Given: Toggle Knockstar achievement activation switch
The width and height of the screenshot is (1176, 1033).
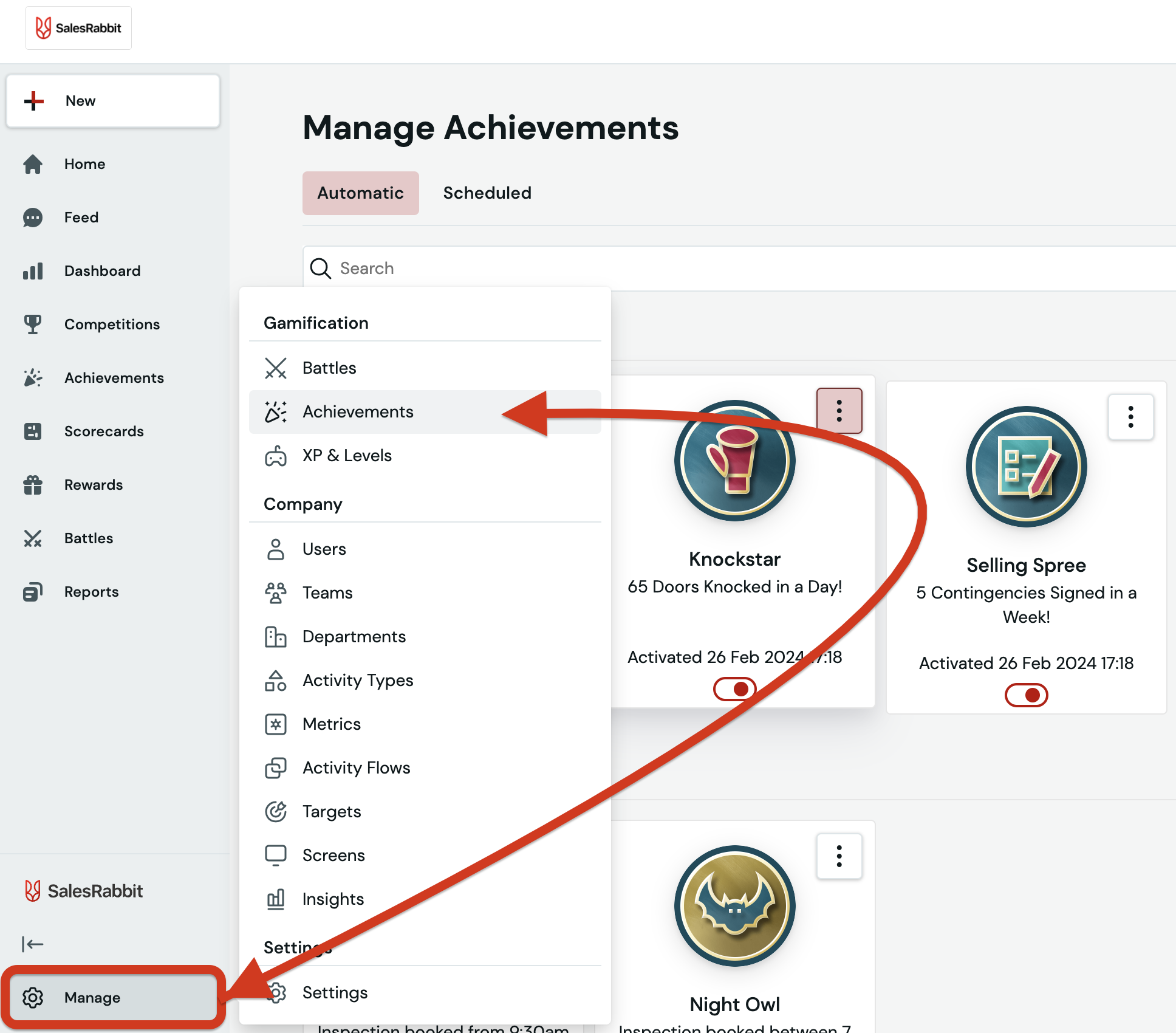Looking at the screenshot, I should pos(735,689).
